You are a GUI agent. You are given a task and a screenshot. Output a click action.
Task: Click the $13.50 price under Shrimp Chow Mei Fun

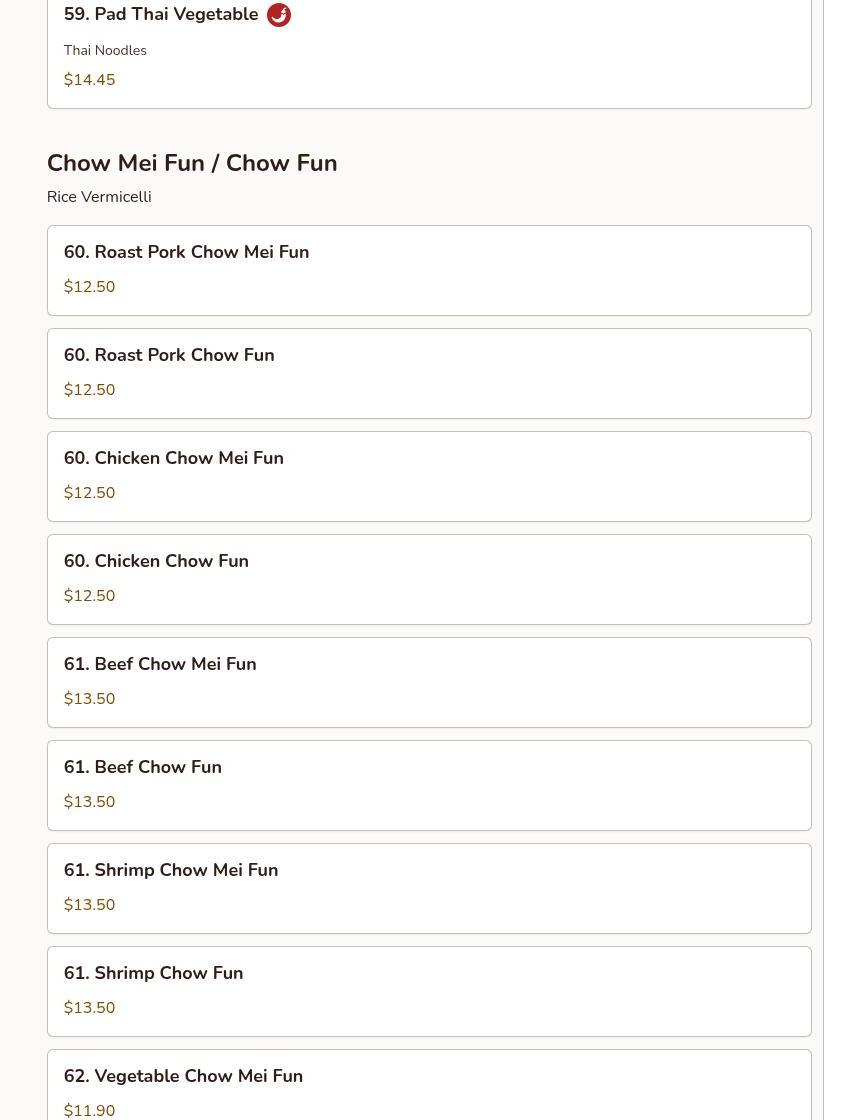(x=89, y=904)
